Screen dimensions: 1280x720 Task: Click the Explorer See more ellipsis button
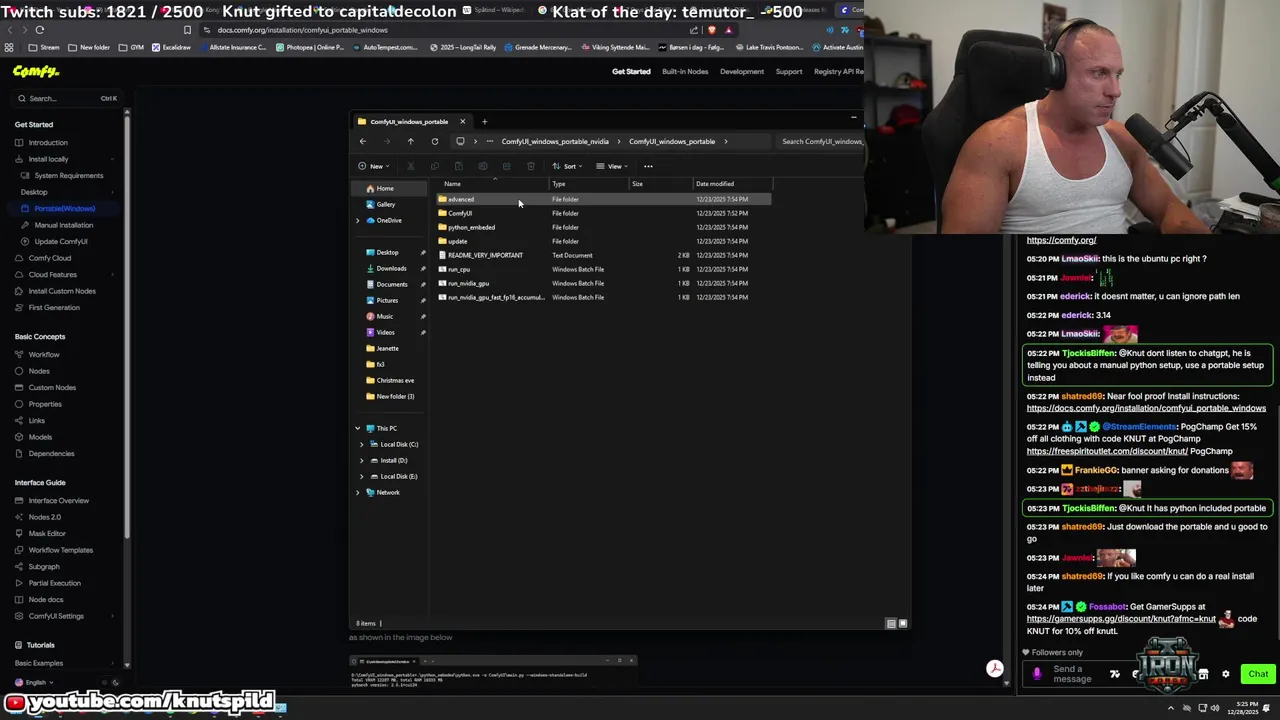tap(648, 166)
